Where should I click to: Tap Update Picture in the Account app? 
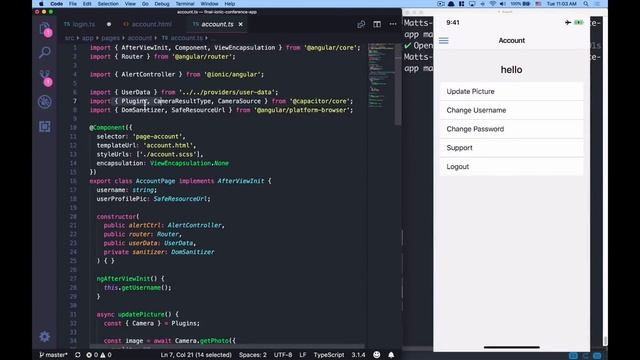coord(511,91)
